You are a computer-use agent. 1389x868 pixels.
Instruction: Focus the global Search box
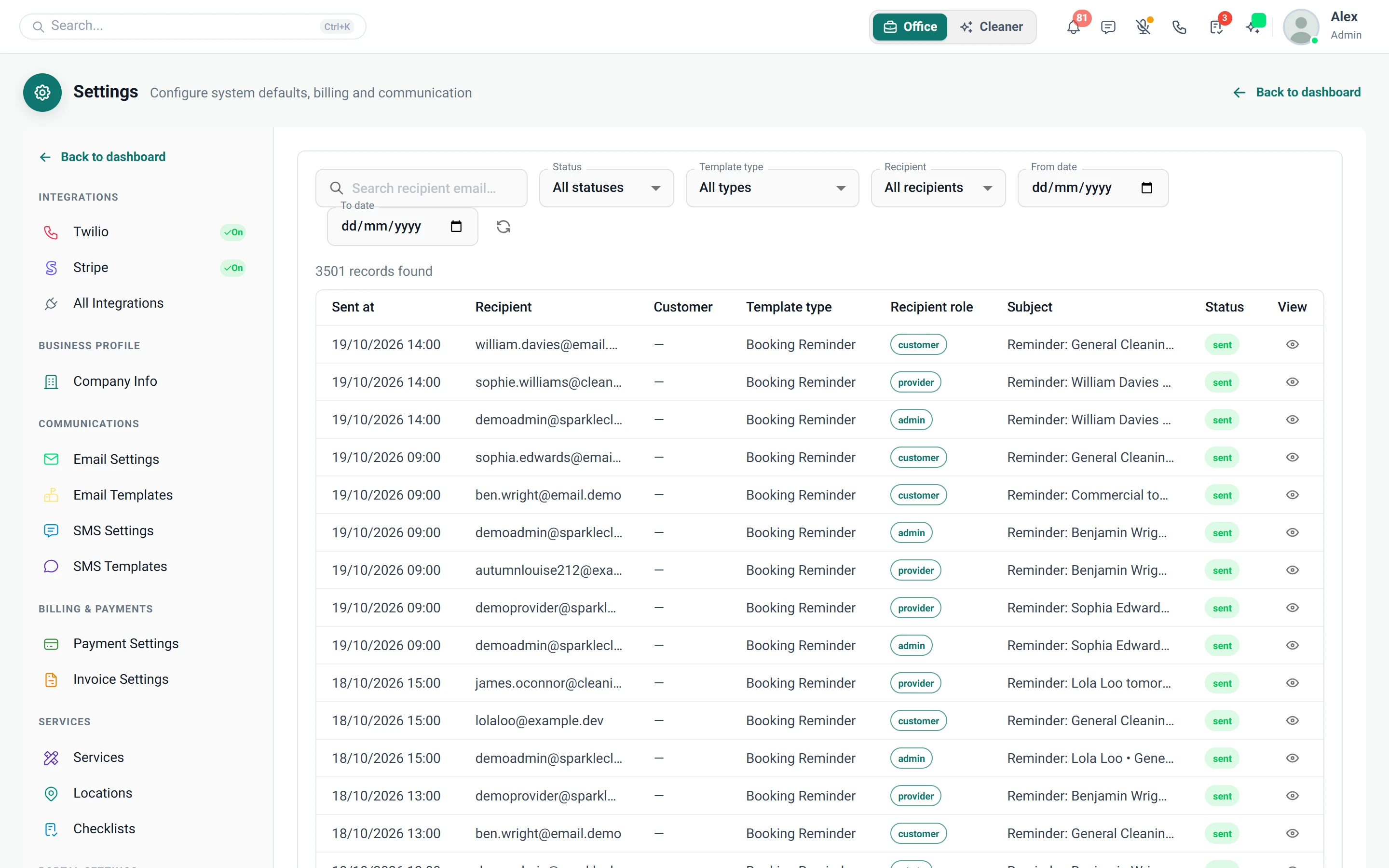193,27
